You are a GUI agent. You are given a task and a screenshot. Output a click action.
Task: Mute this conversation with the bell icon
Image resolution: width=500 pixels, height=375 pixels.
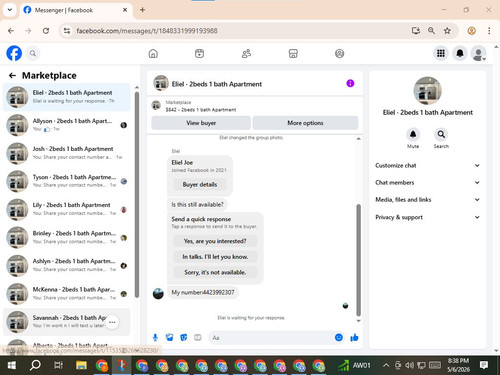pyautogui.click(x=413, y=134)
